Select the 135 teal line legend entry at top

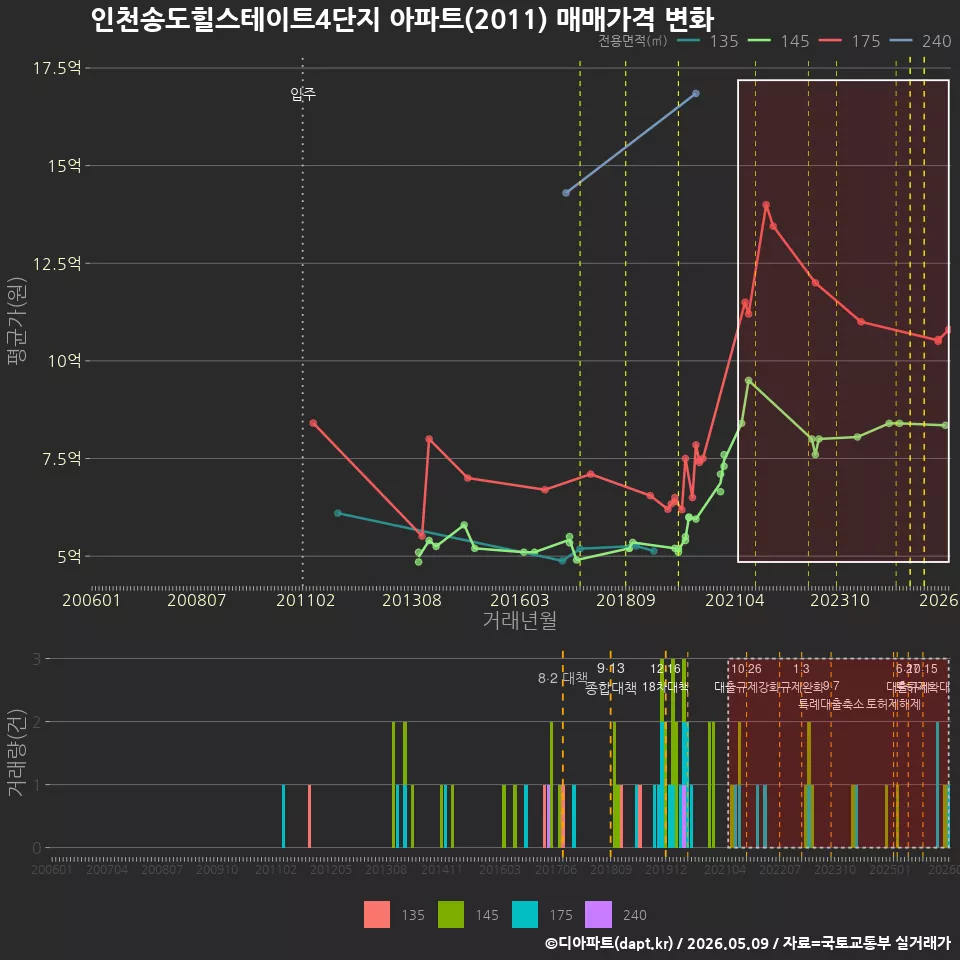(709, 41)
